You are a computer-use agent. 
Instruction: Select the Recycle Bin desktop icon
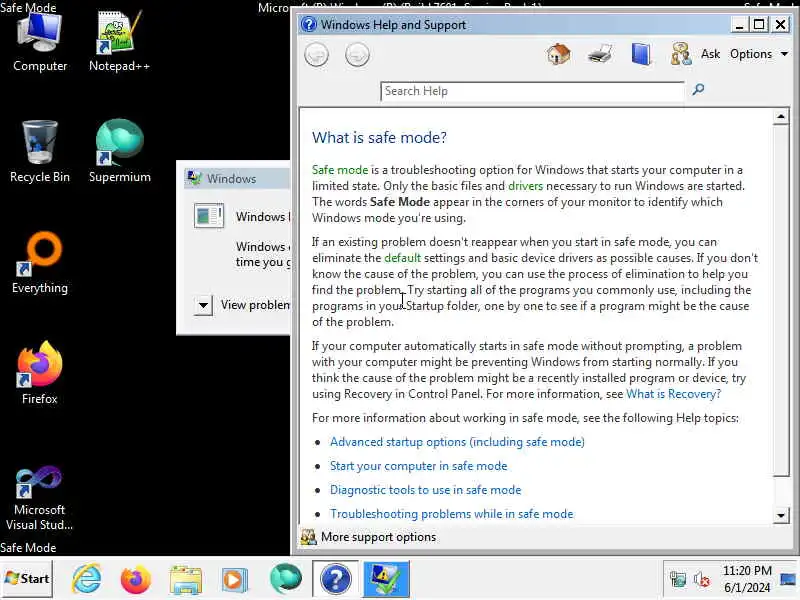coord(40,152)
